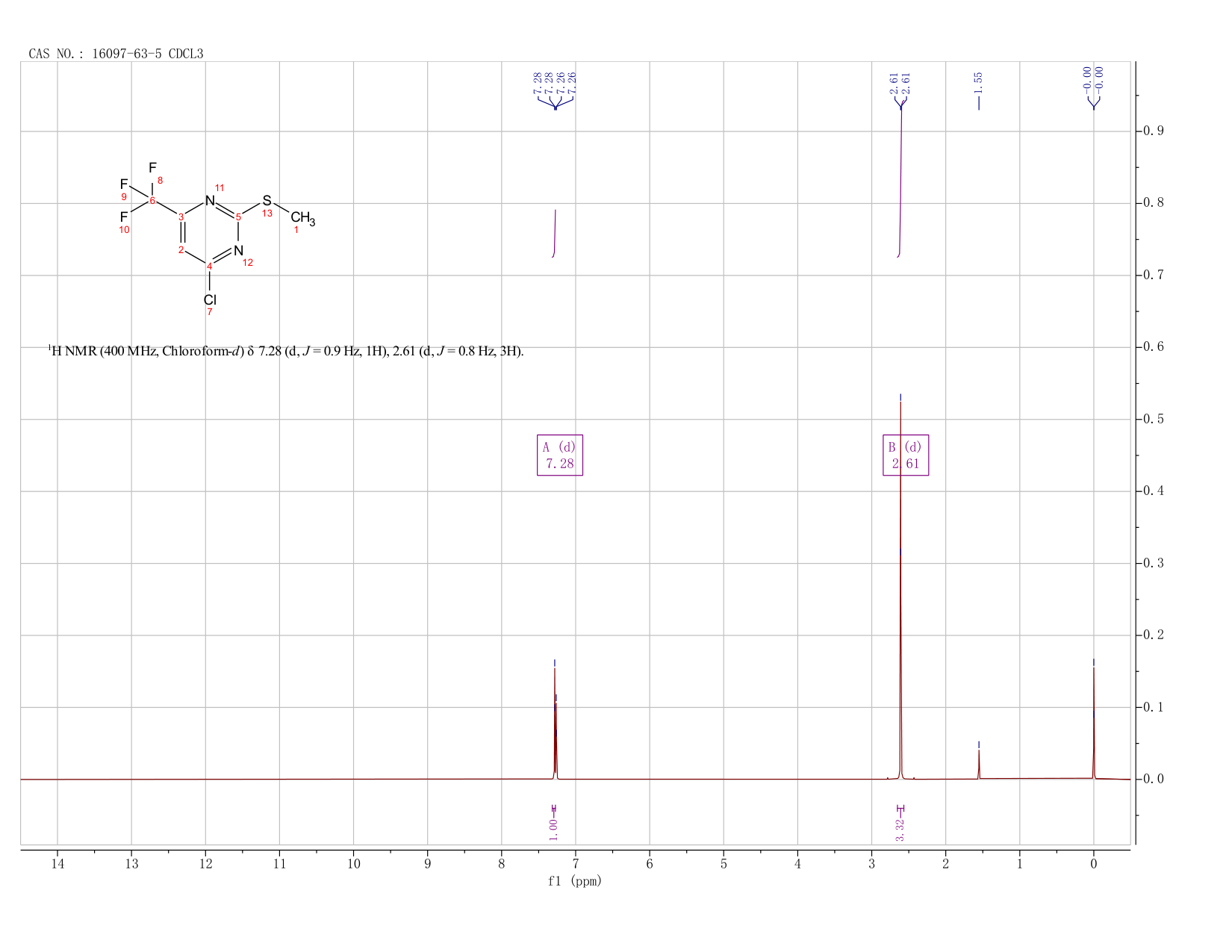Screen dimensions: 1232x952
Task: Click the x-axis tick label 3
Action: 871,864
